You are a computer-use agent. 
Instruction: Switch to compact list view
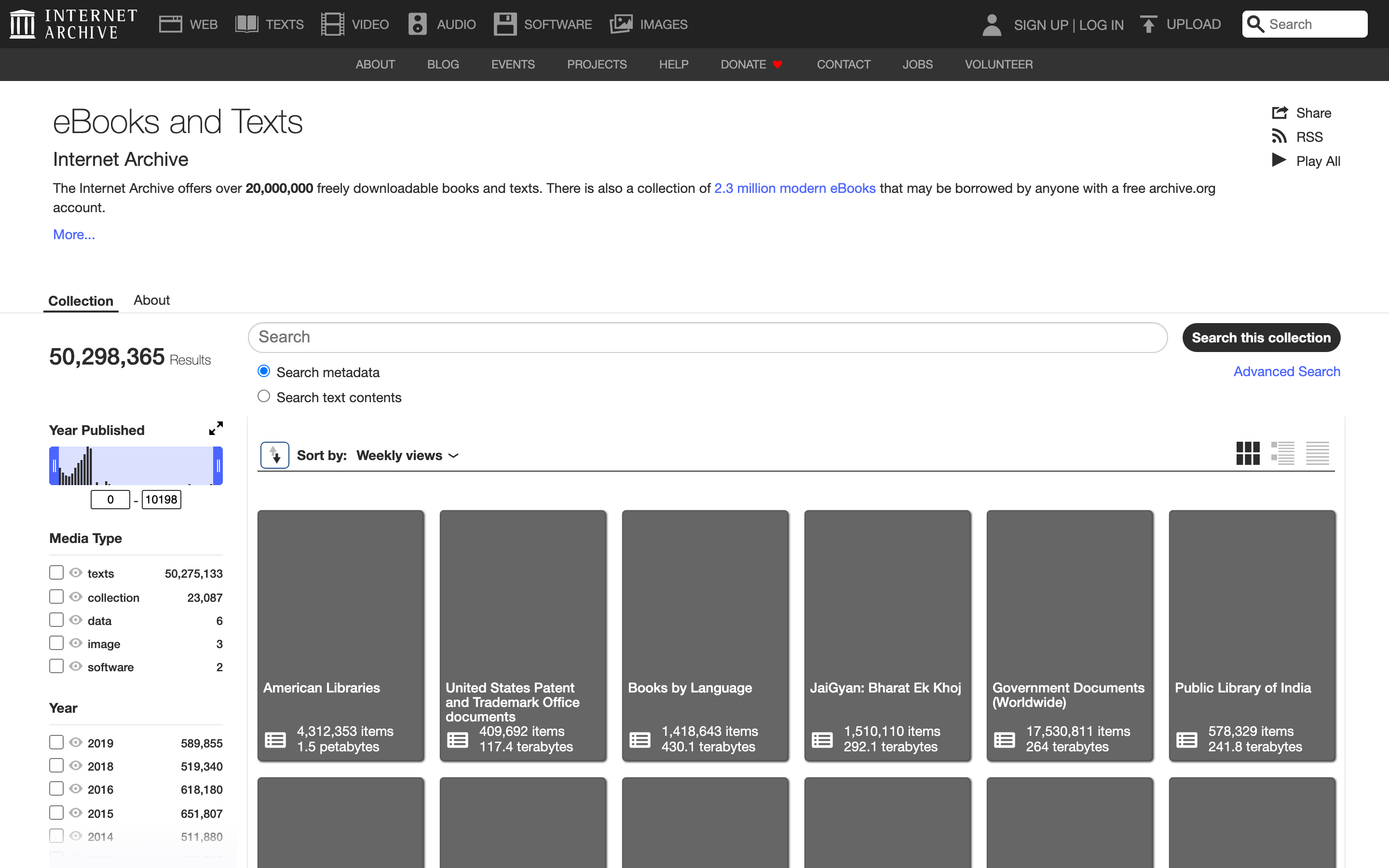click(1317, 453)
